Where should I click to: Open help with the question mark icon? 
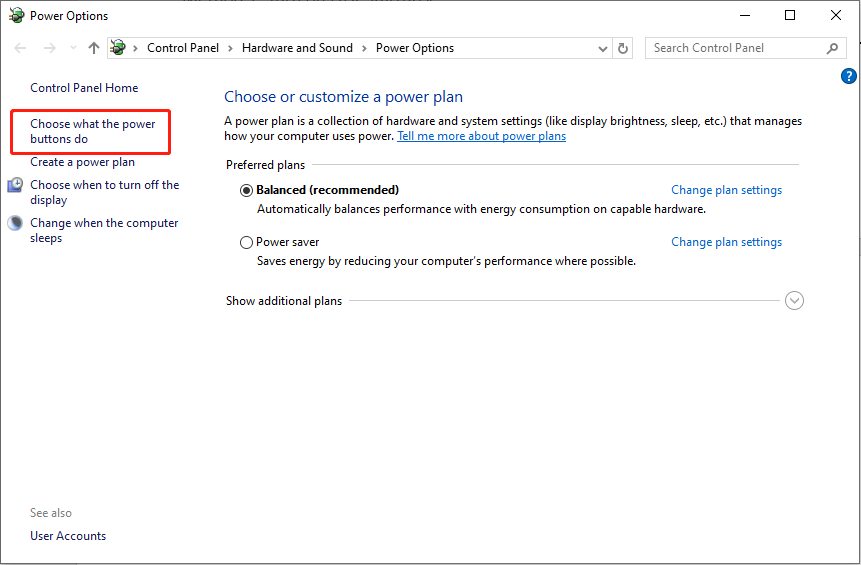(848, 76)
